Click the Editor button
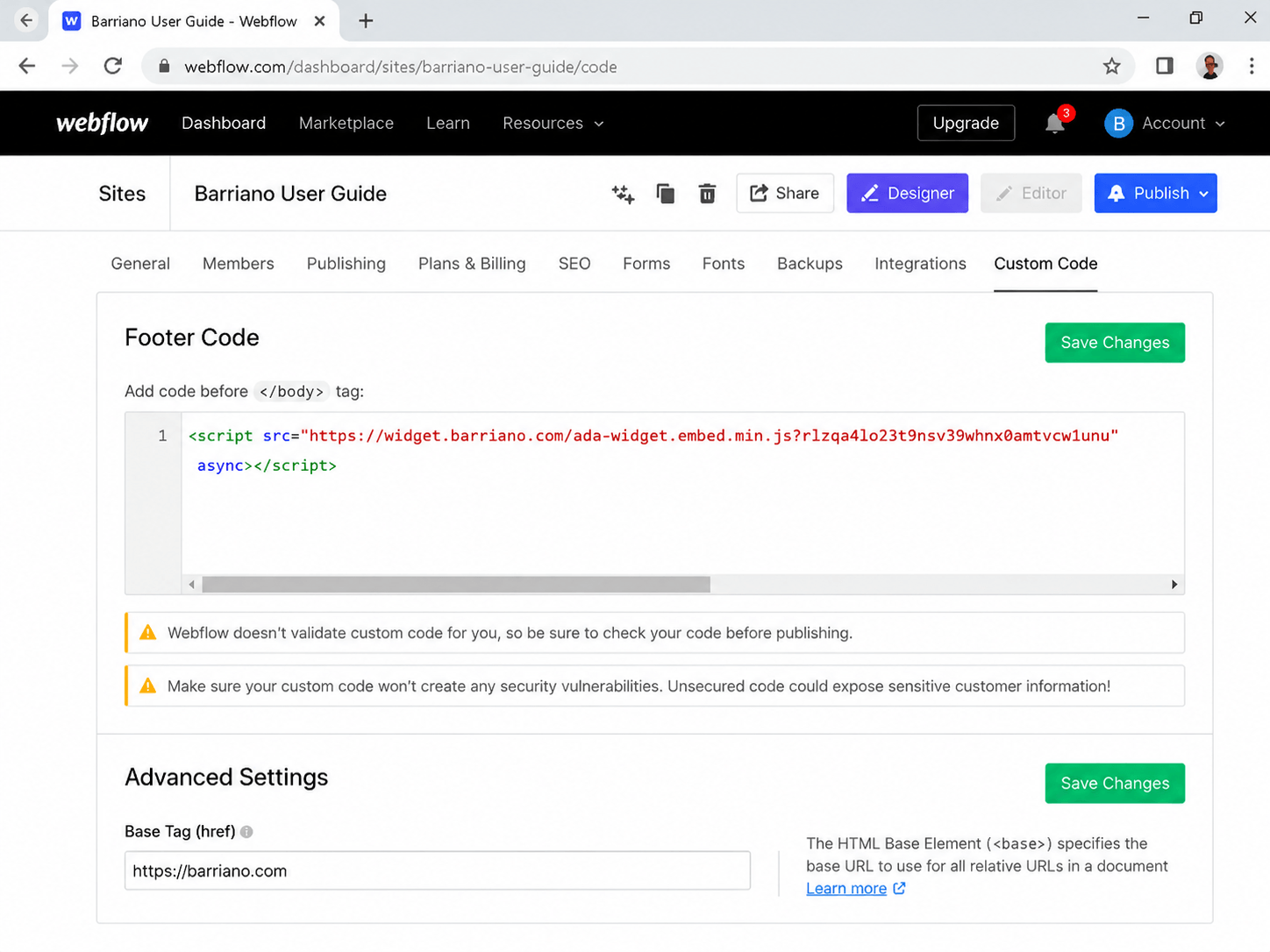This screenshot has width=1270, height=952. click(x=1031, y=193)
